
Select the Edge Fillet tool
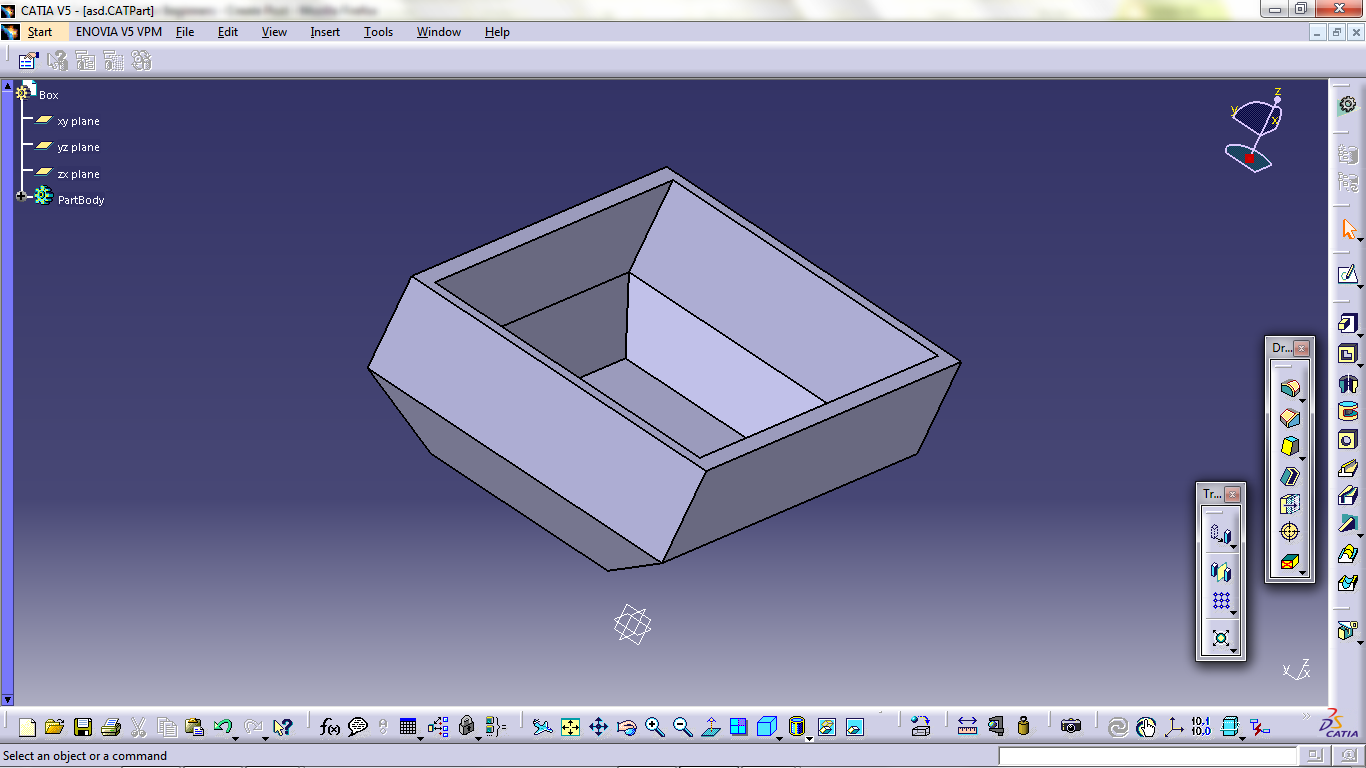click(x=1290, y=390)
